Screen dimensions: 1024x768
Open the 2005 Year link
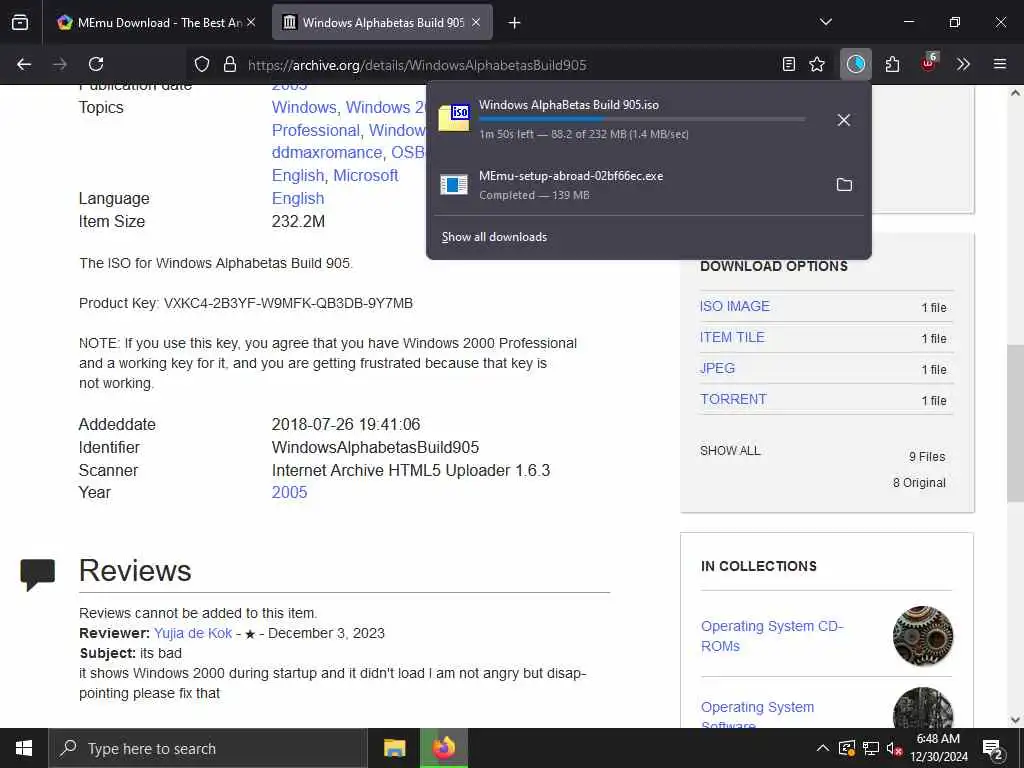(289, 492)
